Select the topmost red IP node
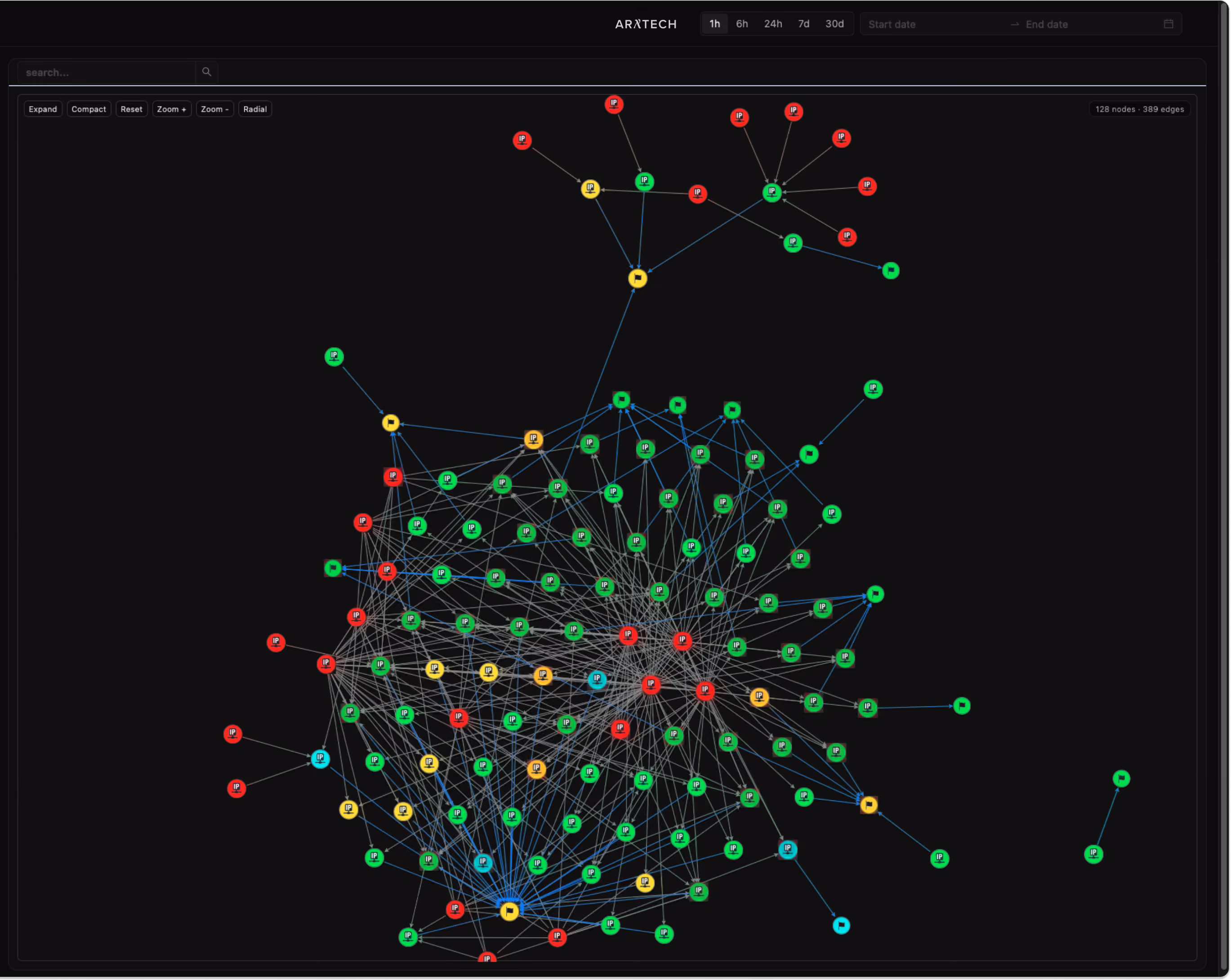The image size is (1231, 980). [x=614, y=104]
